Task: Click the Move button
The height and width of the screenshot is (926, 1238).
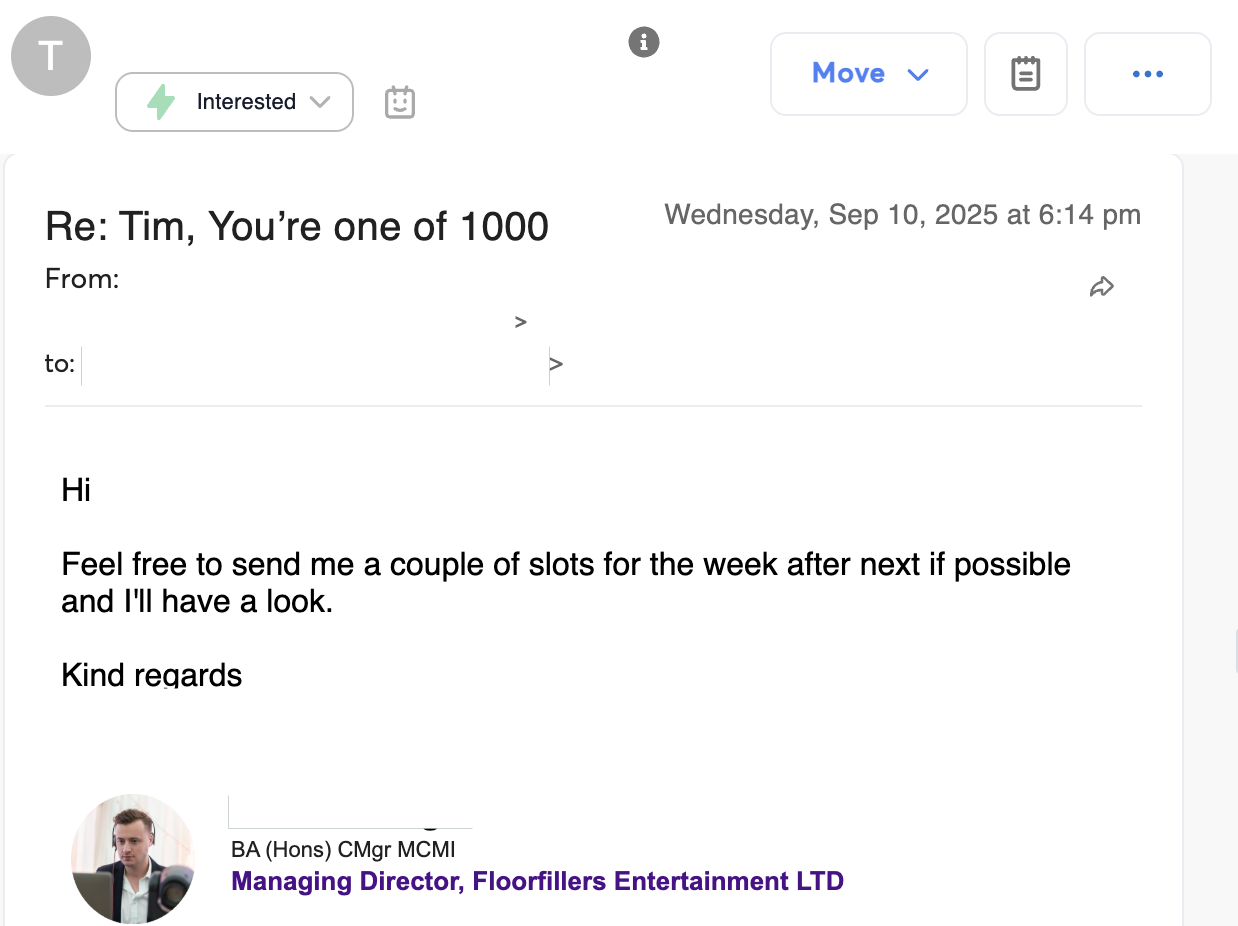Action: click(848, 72)
